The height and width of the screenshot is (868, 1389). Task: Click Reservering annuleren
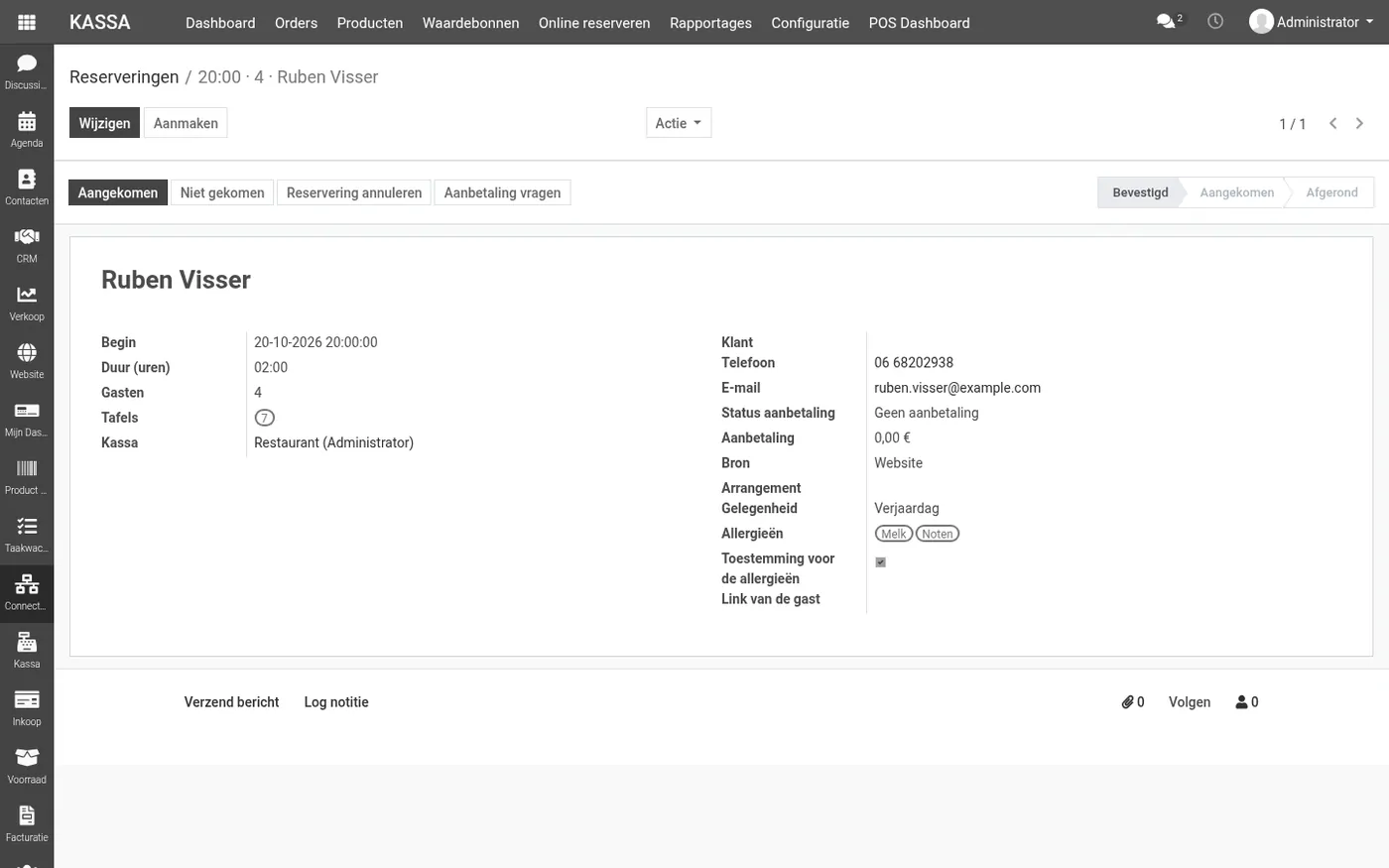click(x=354, y=192)
